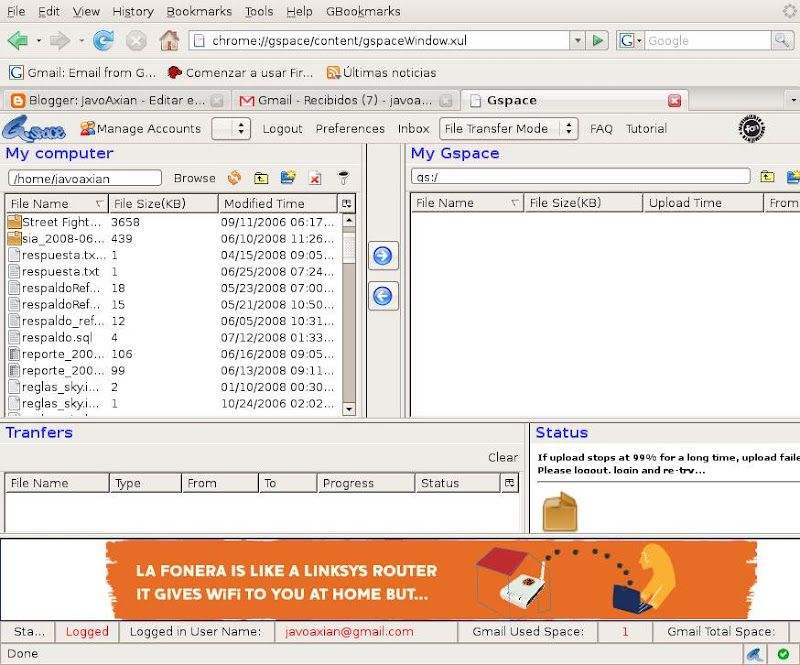This screenshot has width=800, height=665.
Task: Click the round badge icon beside Tutorial
Action: [x=752, y=129]
